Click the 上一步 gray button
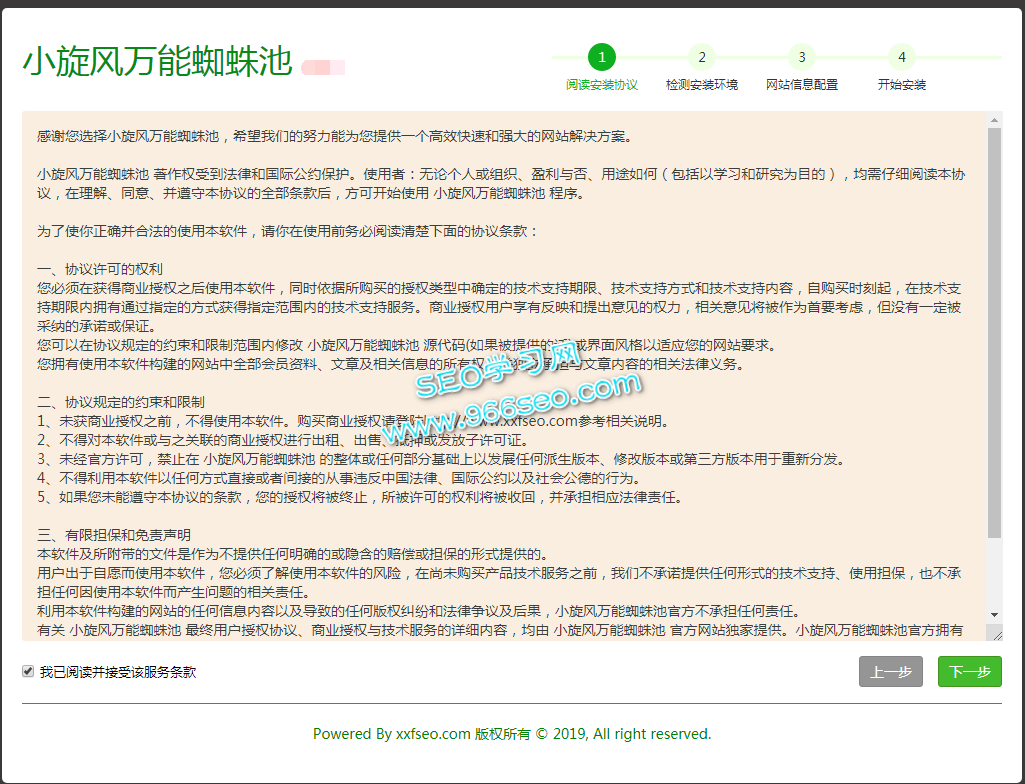The height and width of the screenshot is (784, 1025). pyautogui.click(x=890, y=672)
